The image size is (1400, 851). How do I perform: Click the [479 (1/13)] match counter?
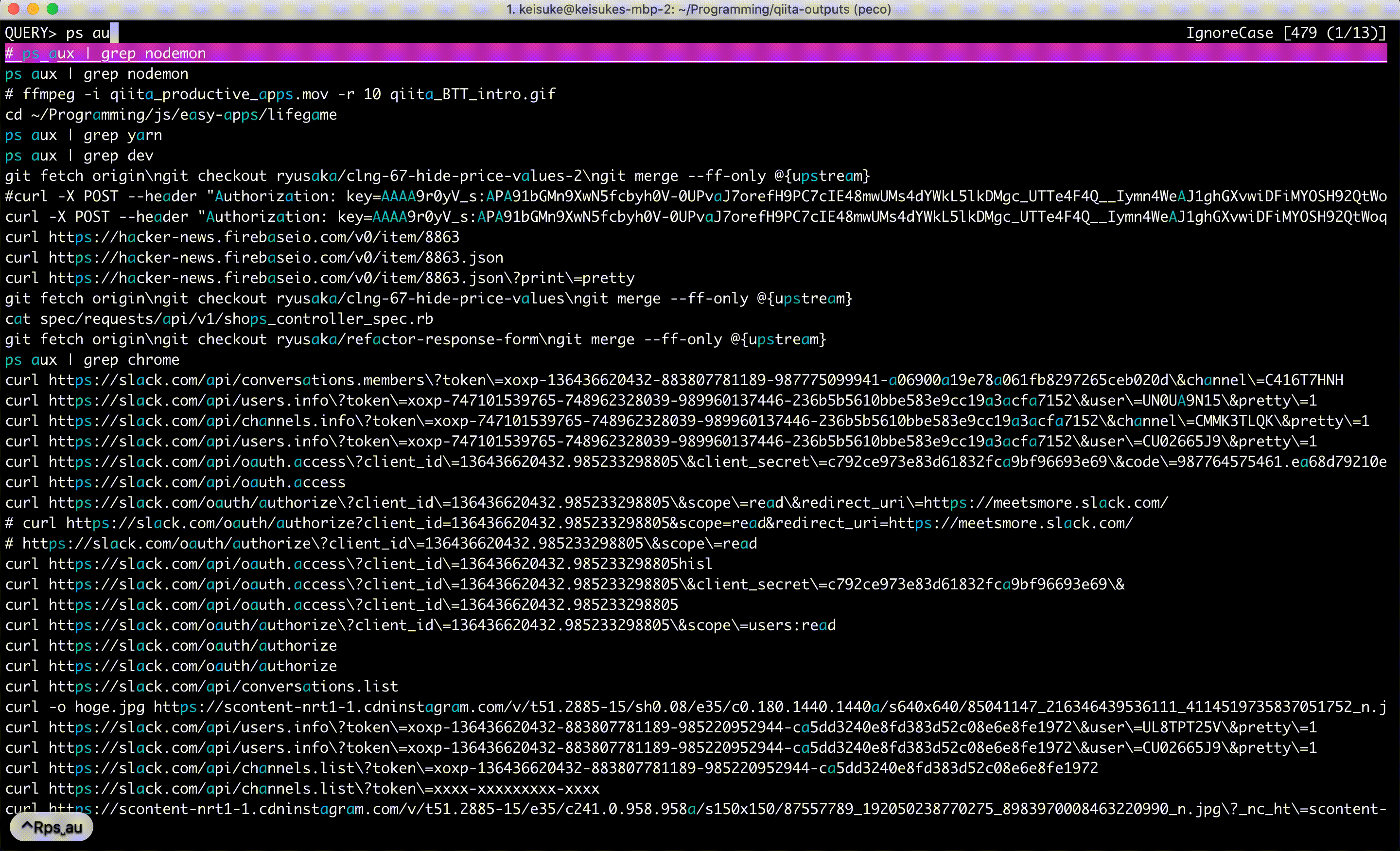(x=1335, y=33)
